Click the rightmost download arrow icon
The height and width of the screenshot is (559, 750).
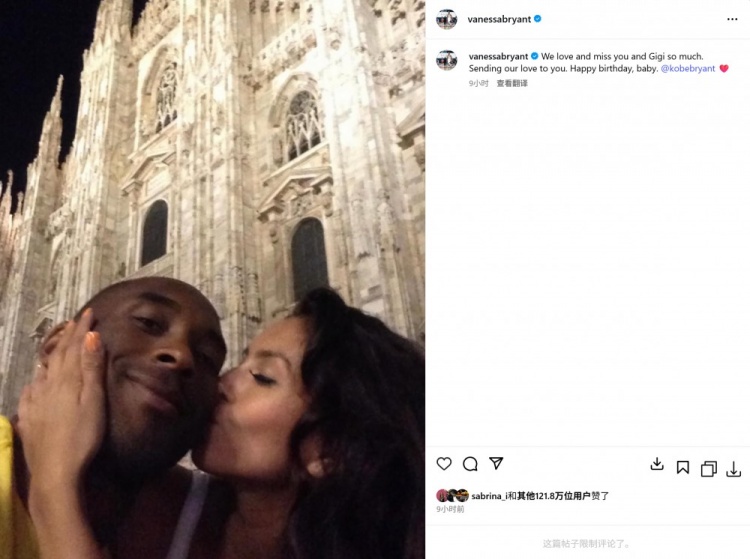coord(733,469)
